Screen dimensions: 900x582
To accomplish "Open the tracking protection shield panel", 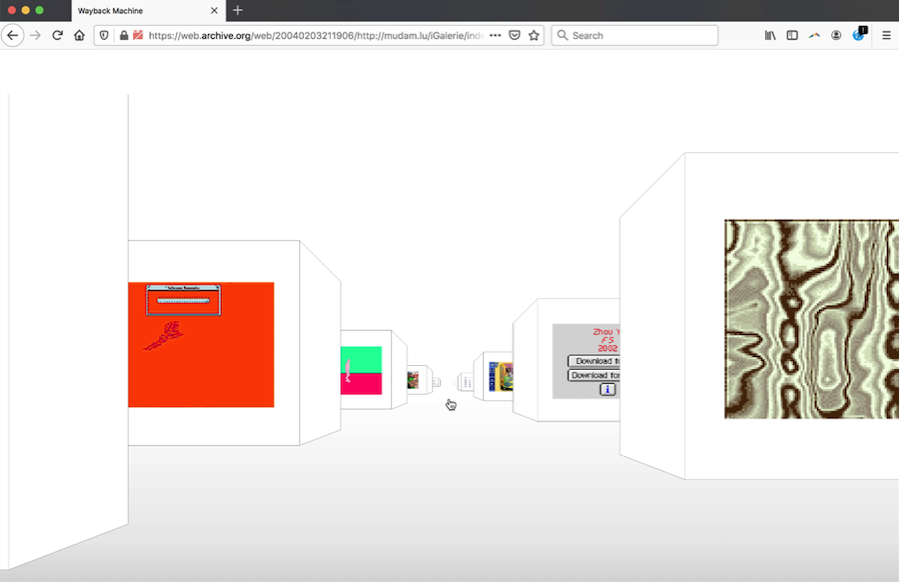I will pos(104,36).
